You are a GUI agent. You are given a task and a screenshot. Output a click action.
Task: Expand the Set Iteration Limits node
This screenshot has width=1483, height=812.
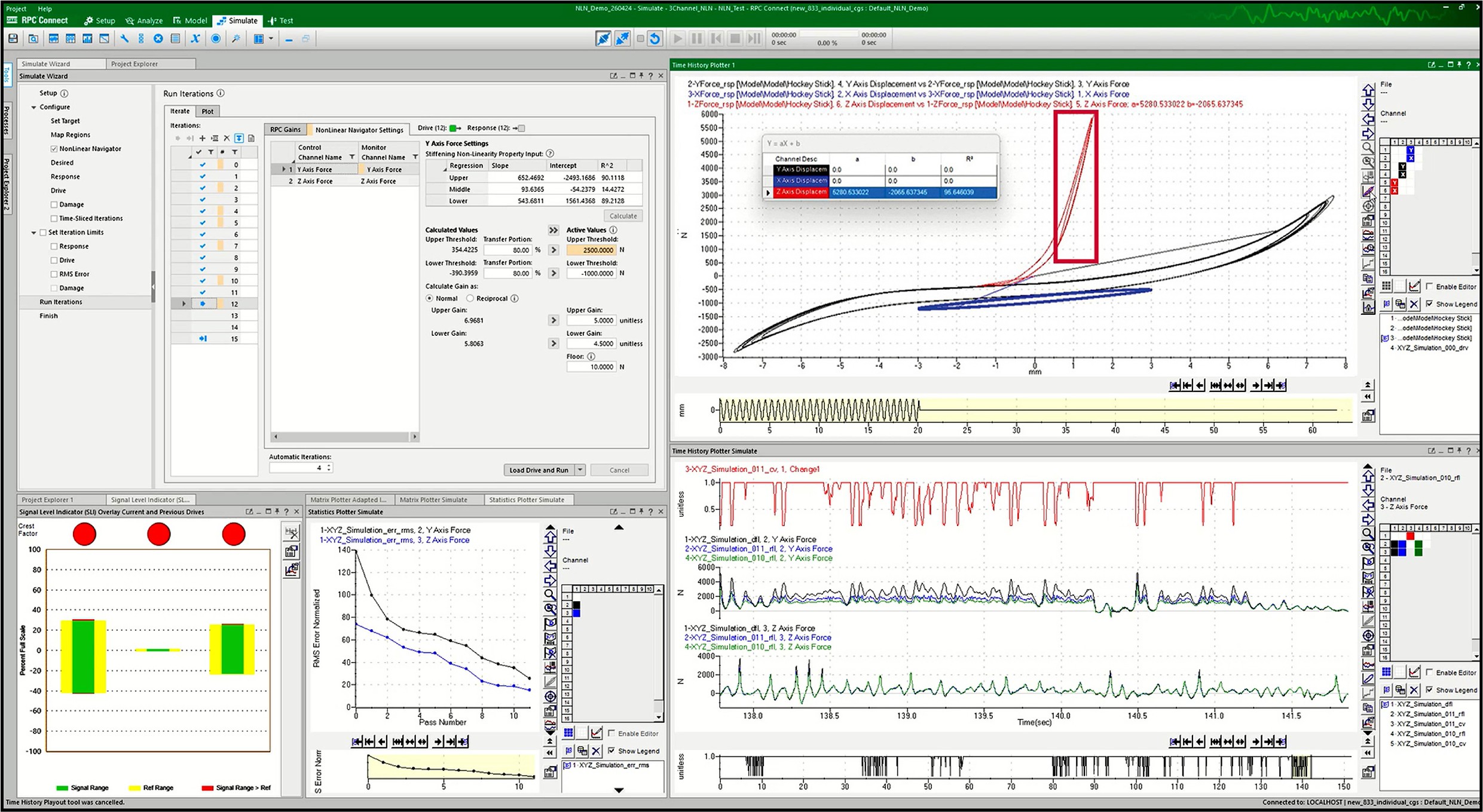click(34, 232)
